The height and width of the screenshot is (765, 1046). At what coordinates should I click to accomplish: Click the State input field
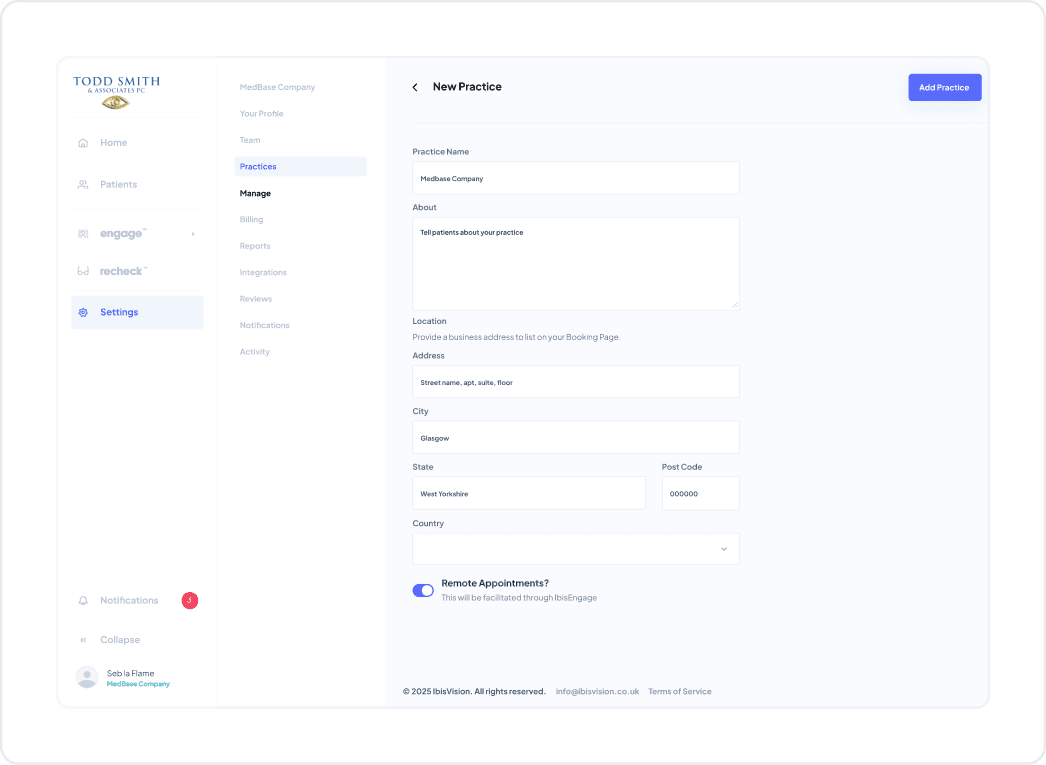[529, 494]
